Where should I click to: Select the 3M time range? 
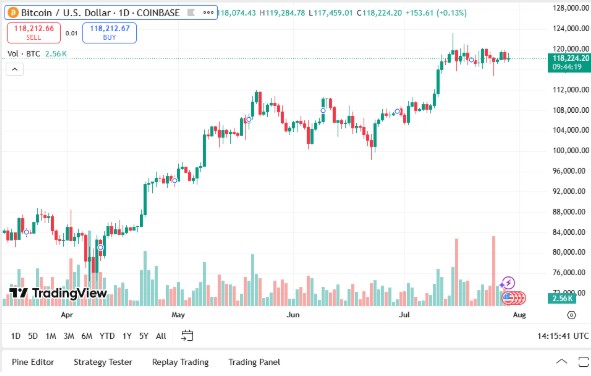(69, 336)
